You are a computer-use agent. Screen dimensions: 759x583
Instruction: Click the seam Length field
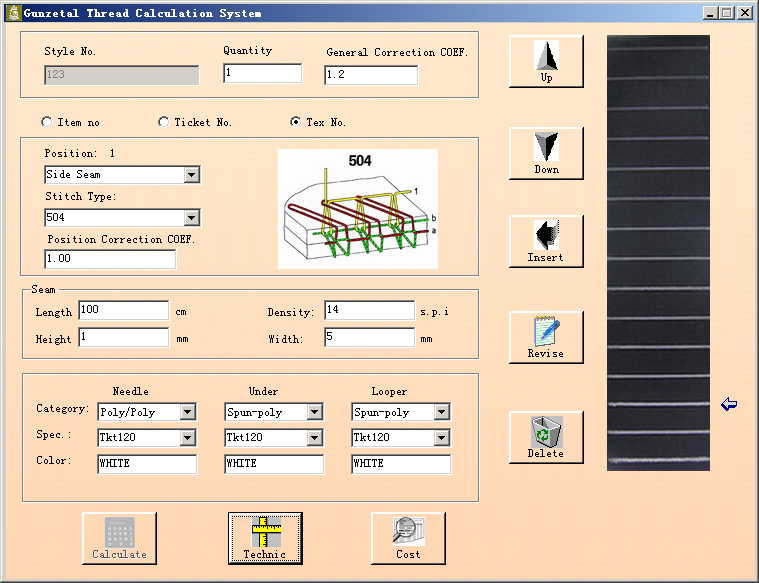124,310
